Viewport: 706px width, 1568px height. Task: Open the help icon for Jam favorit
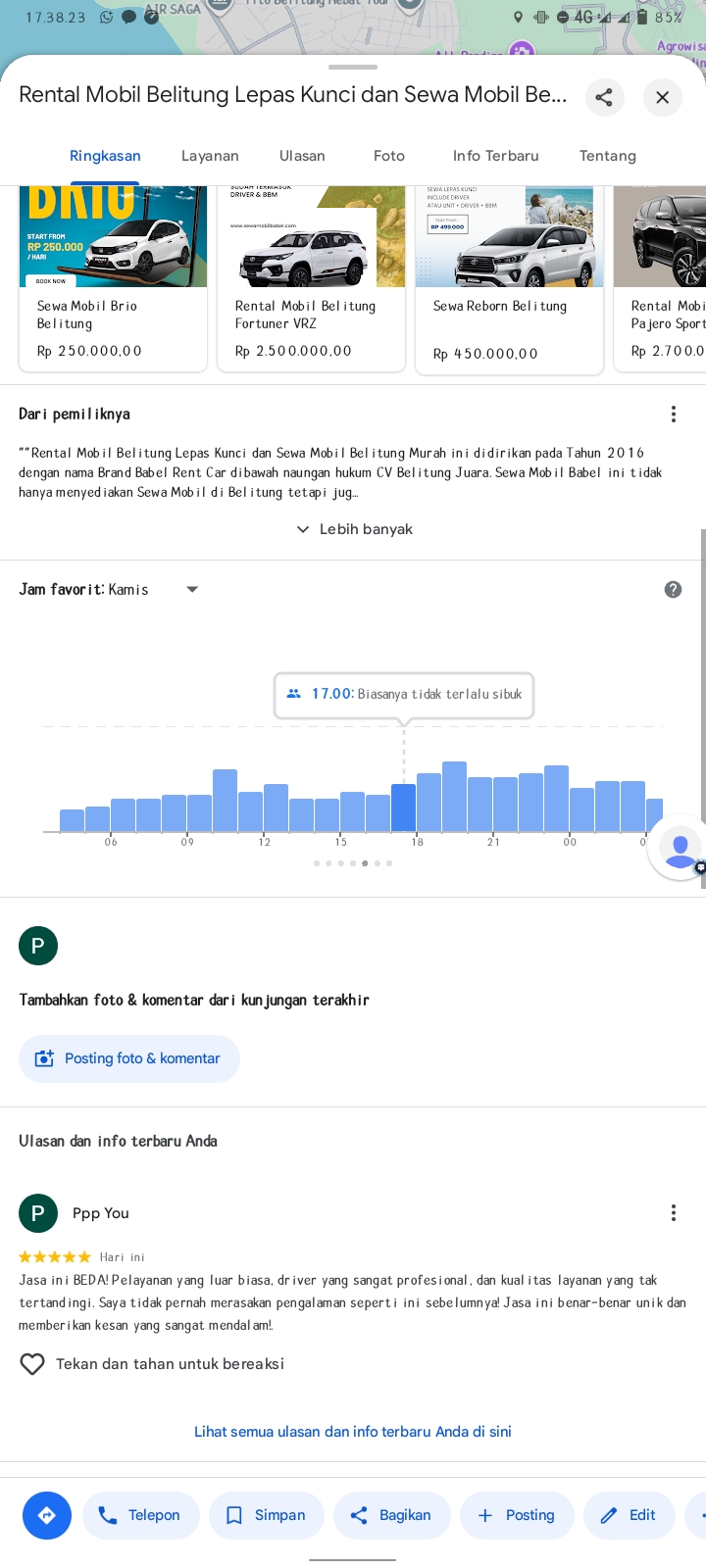click(x=673, y=589)
